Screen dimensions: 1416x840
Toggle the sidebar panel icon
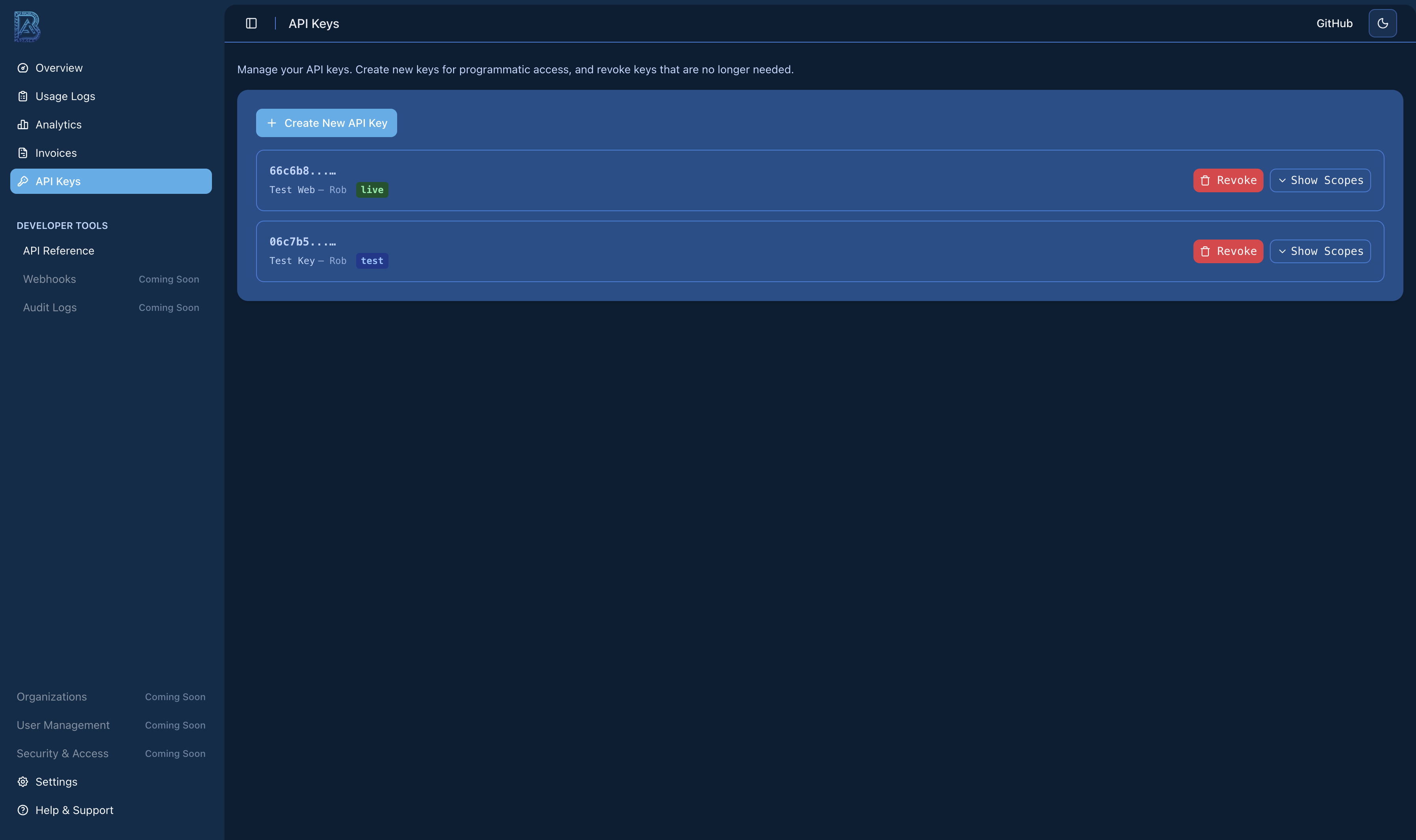click(251, 23)
